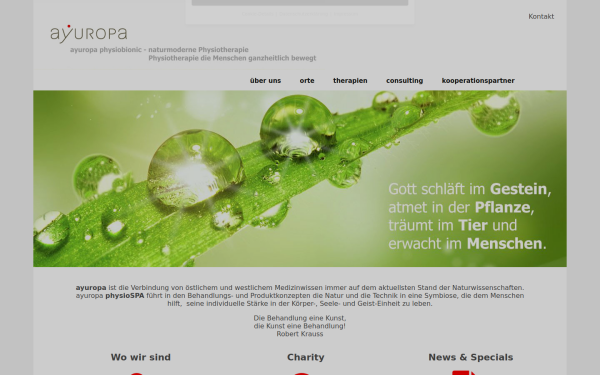
Task: Click the Wo wir sind heading
Action: 141,357
